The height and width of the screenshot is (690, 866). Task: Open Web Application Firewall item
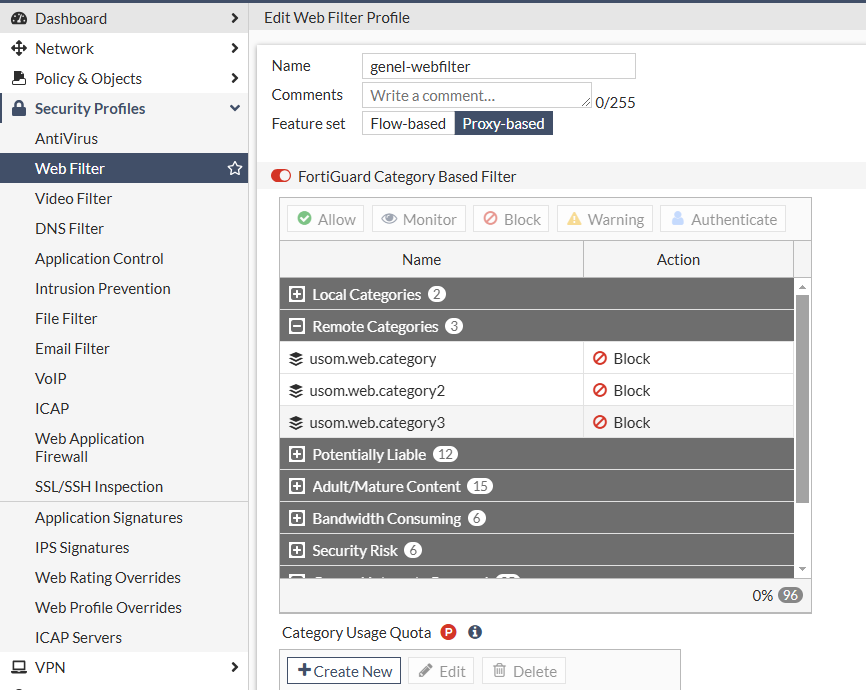pyautogui.click(x=89, y=447)
